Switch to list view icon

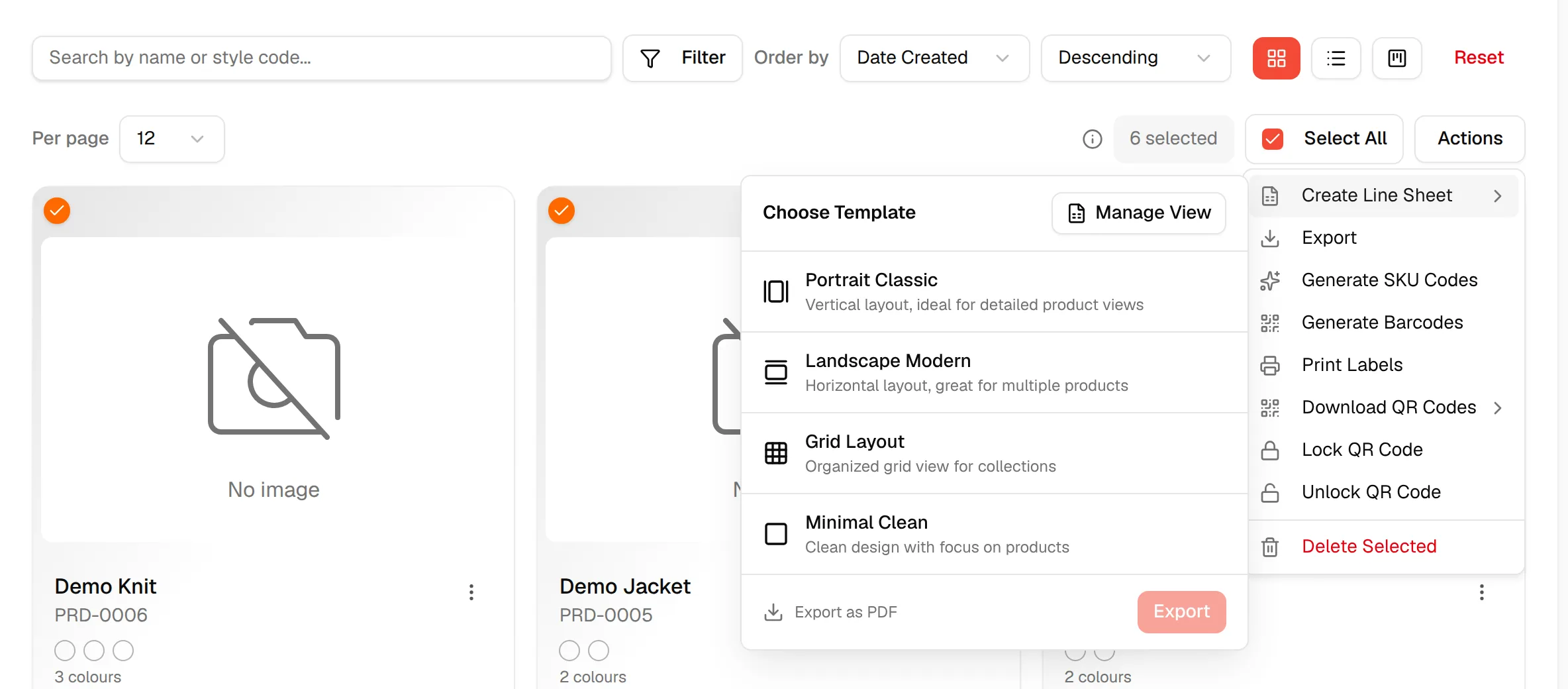(1336, 58)
